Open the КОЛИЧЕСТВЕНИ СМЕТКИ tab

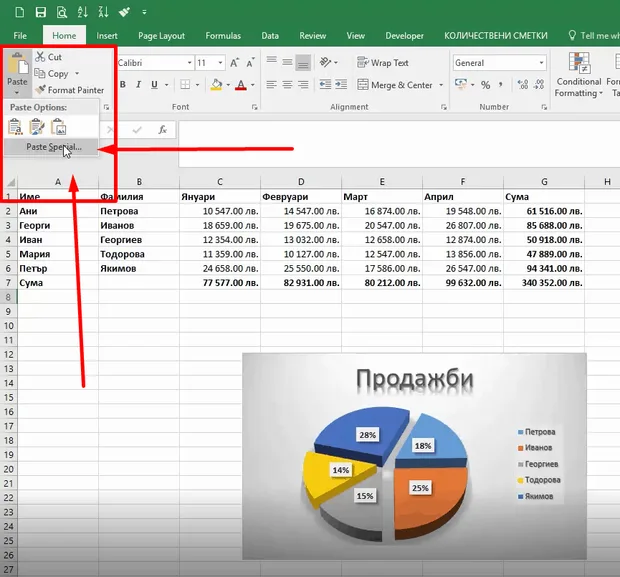[x=496, y=36]
